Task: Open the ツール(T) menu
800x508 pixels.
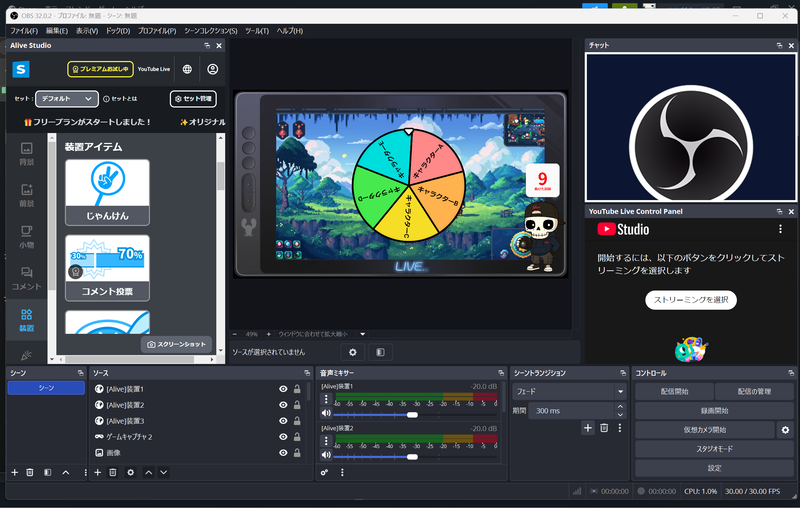Action: [x=257, y=31]
